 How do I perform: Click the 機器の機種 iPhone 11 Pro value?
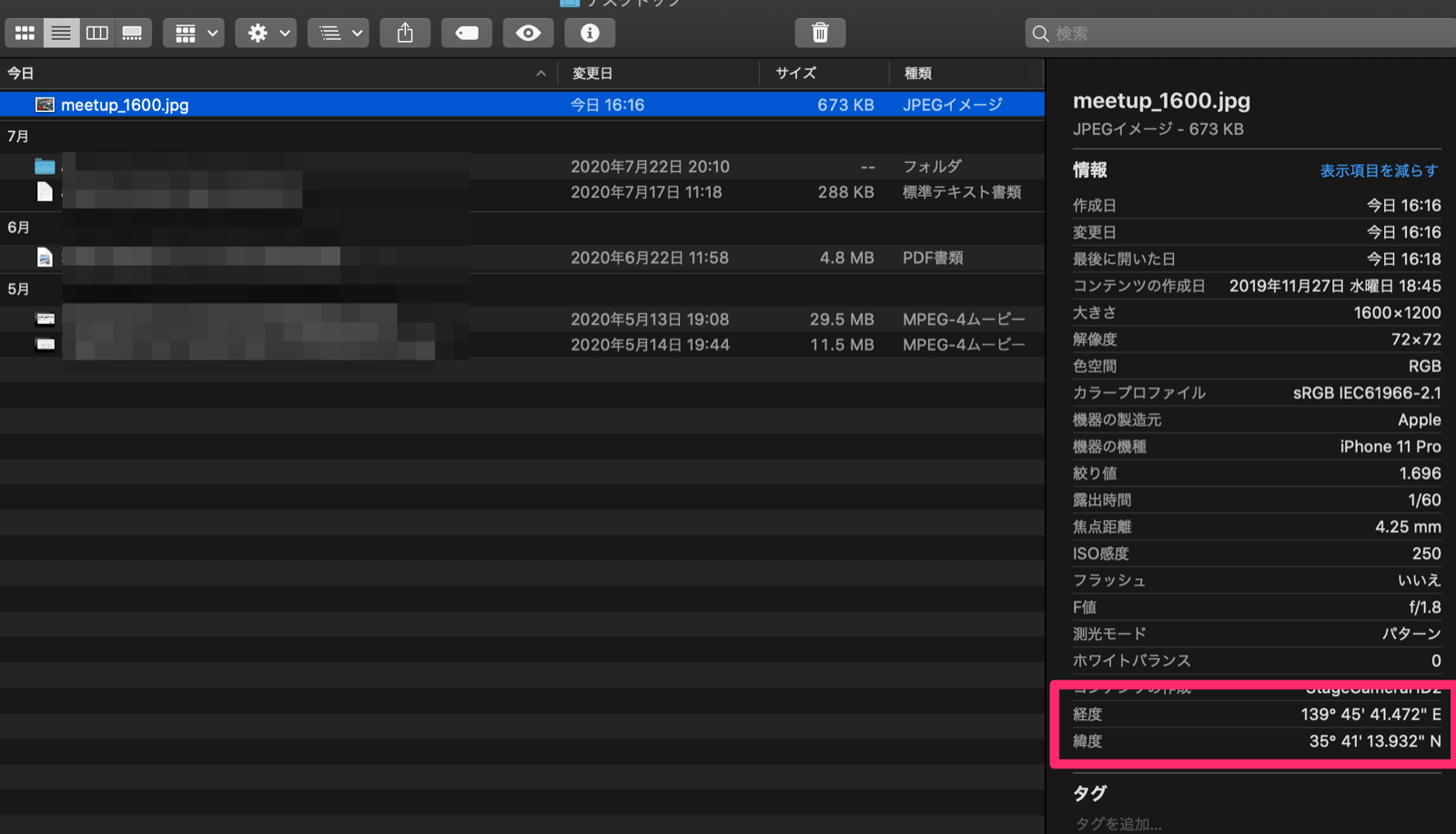point(1390,447)
